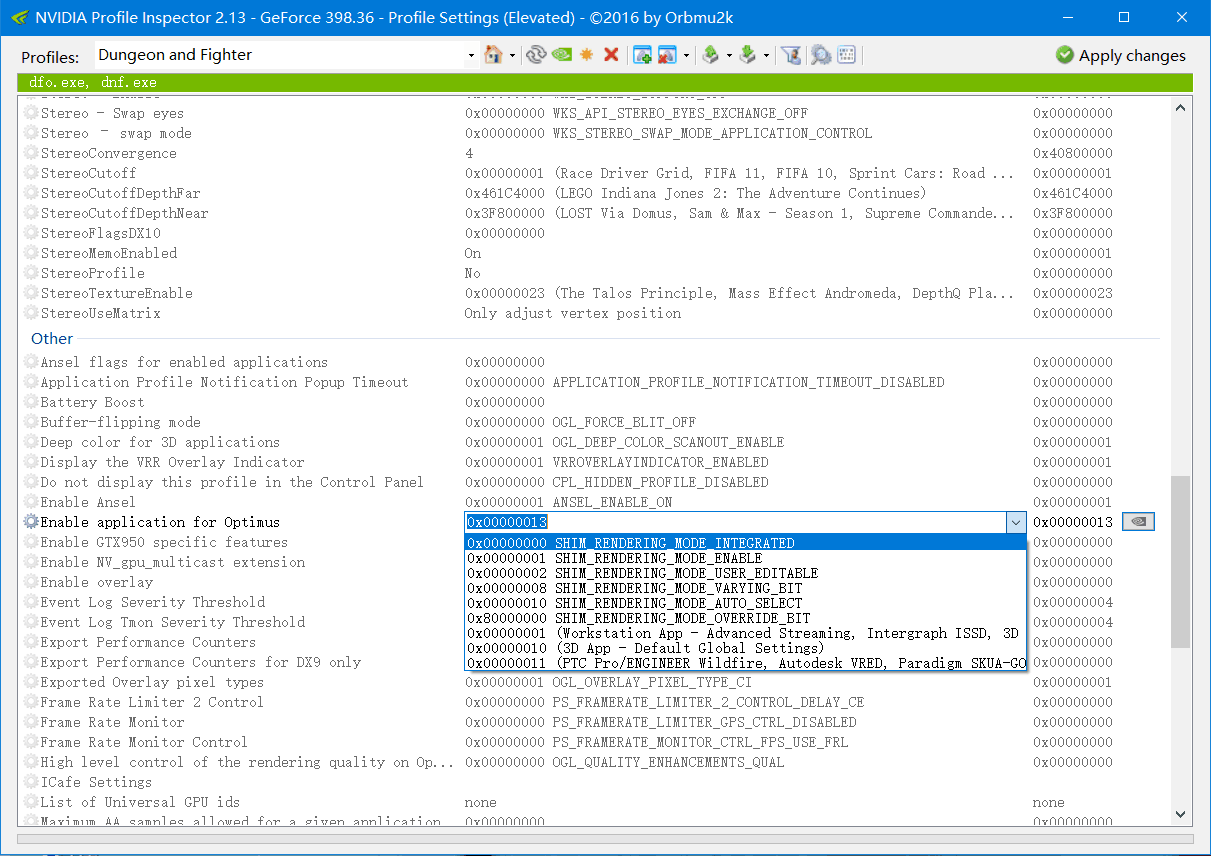Collapse the Optimus value dropdown with its arrow
Viewport: 1211px width, 856px height.
tap(1016, 522)
